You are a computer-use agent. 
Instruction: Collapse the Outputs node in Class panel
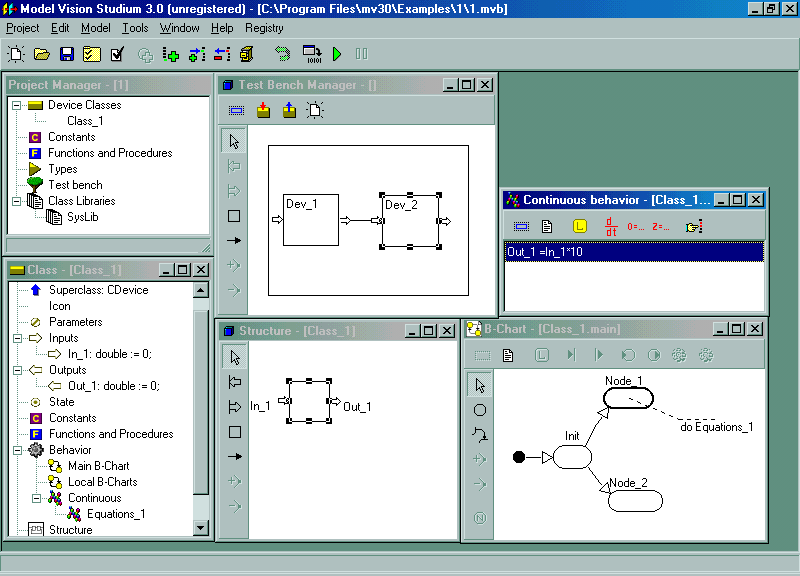click(x=18, y=370)
